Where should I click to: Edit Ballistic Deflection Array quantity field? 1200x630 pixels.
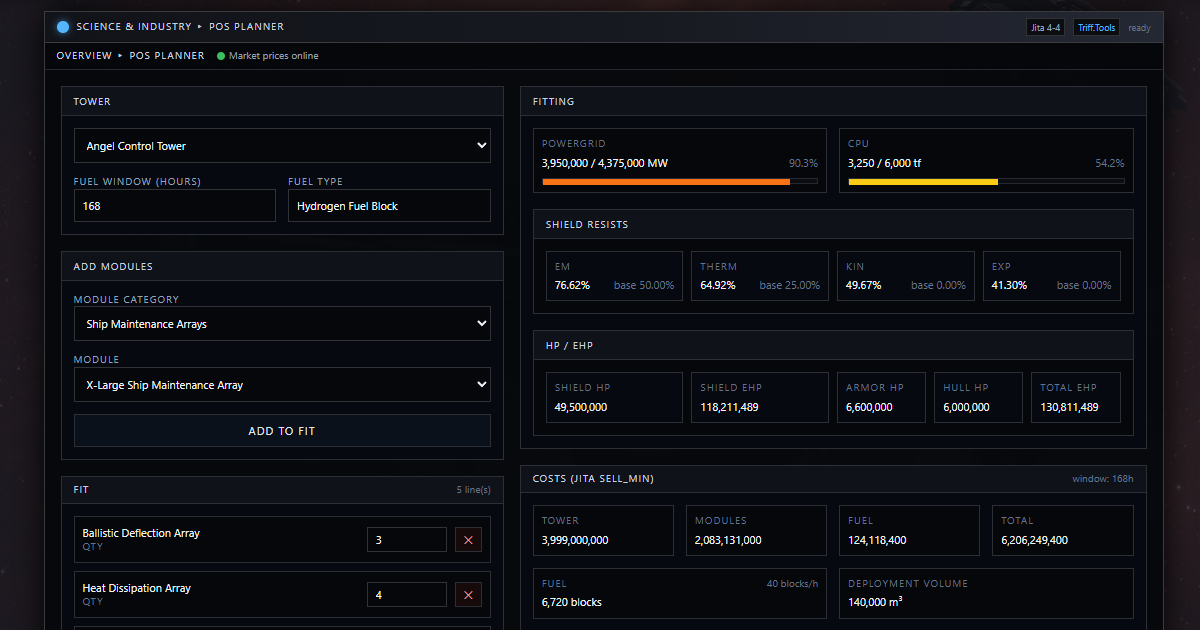click(x=407, y=540)
